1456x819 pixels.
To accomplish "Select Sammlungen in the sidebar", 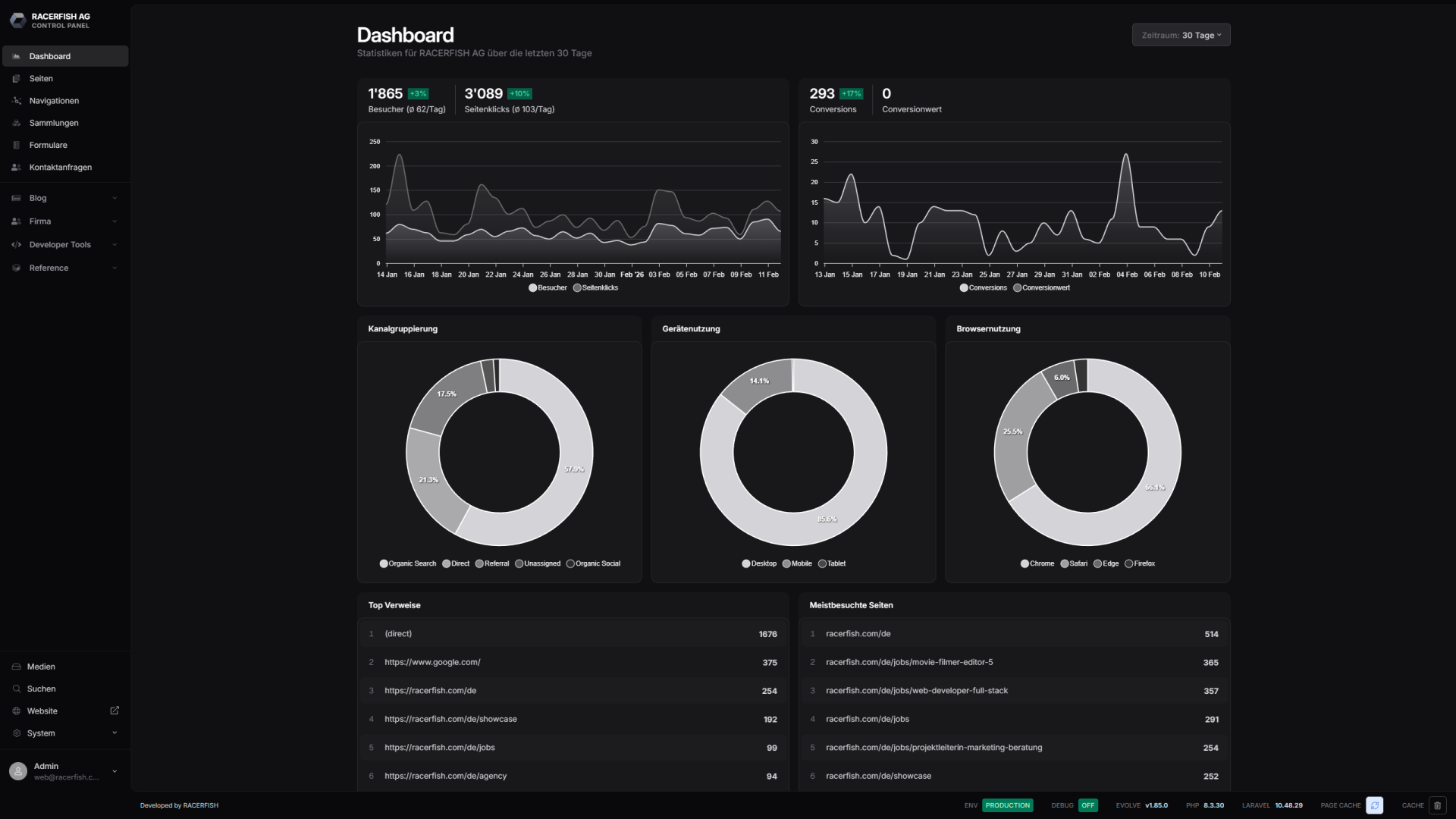I will pyautogui.click(x=53, y=123).
